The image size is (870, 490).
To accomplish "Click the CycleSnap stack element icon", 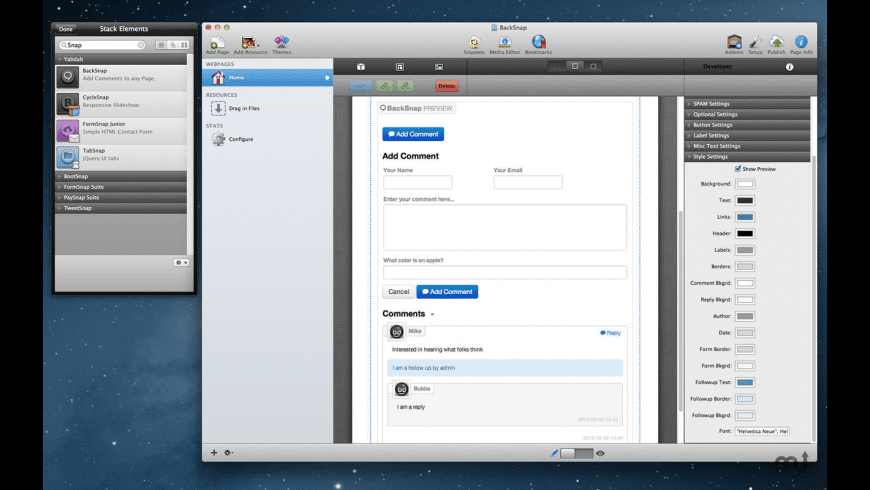I will coord(68,104).
